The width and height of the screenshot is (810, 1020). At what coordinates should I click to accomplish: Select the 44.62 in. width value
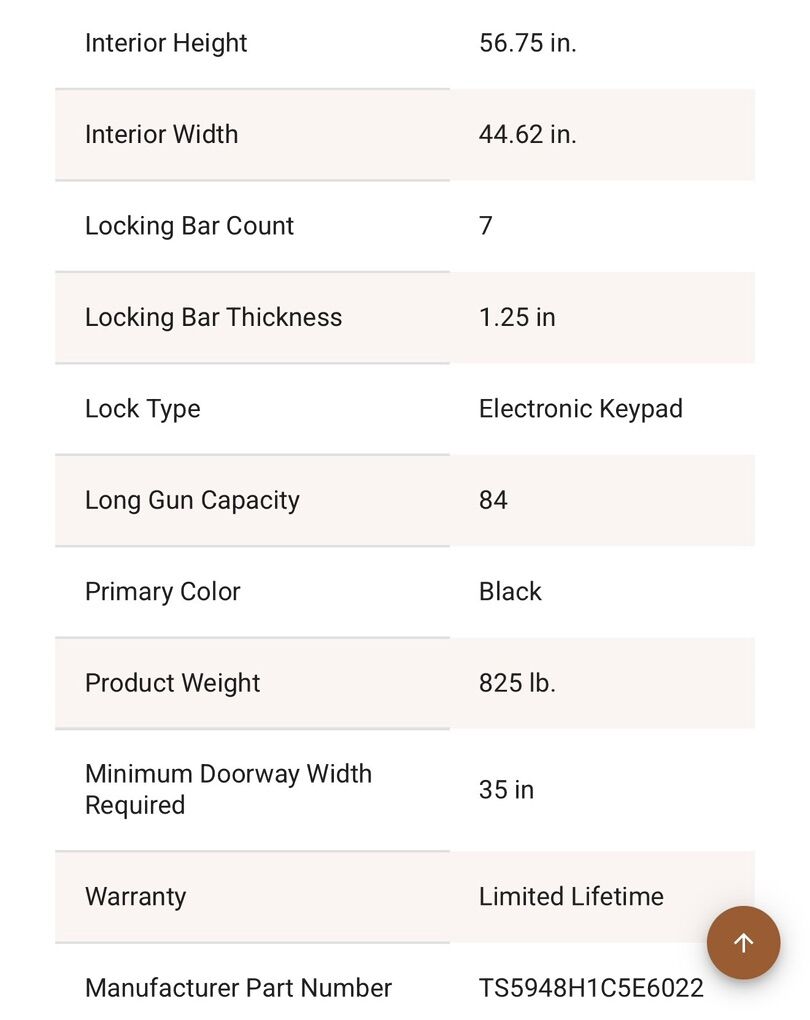pos(527,134)
